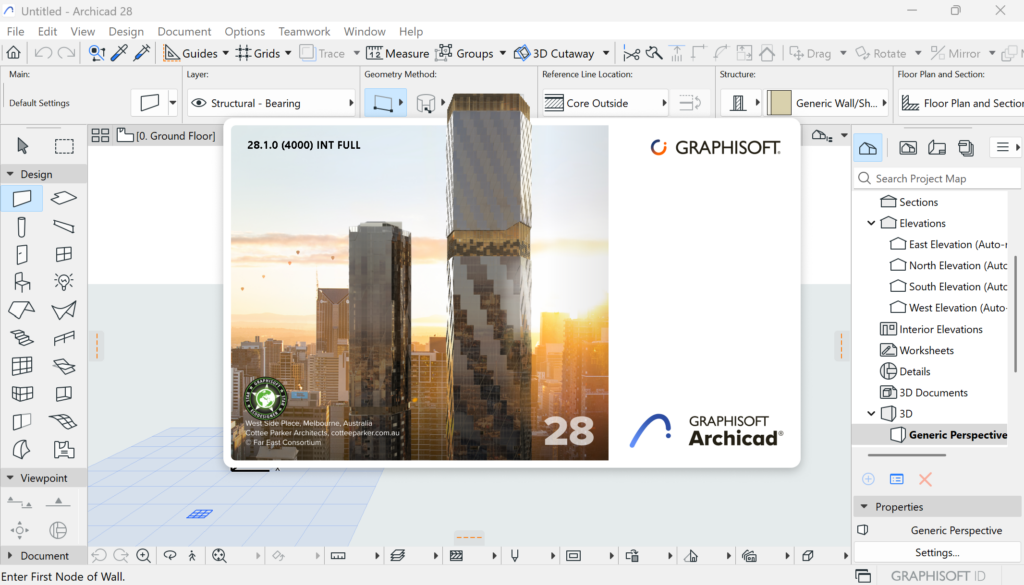Select Worksheets in Project Map
Image resolution: width=1024 pixels, height=585 pixels.
point(917,351)
